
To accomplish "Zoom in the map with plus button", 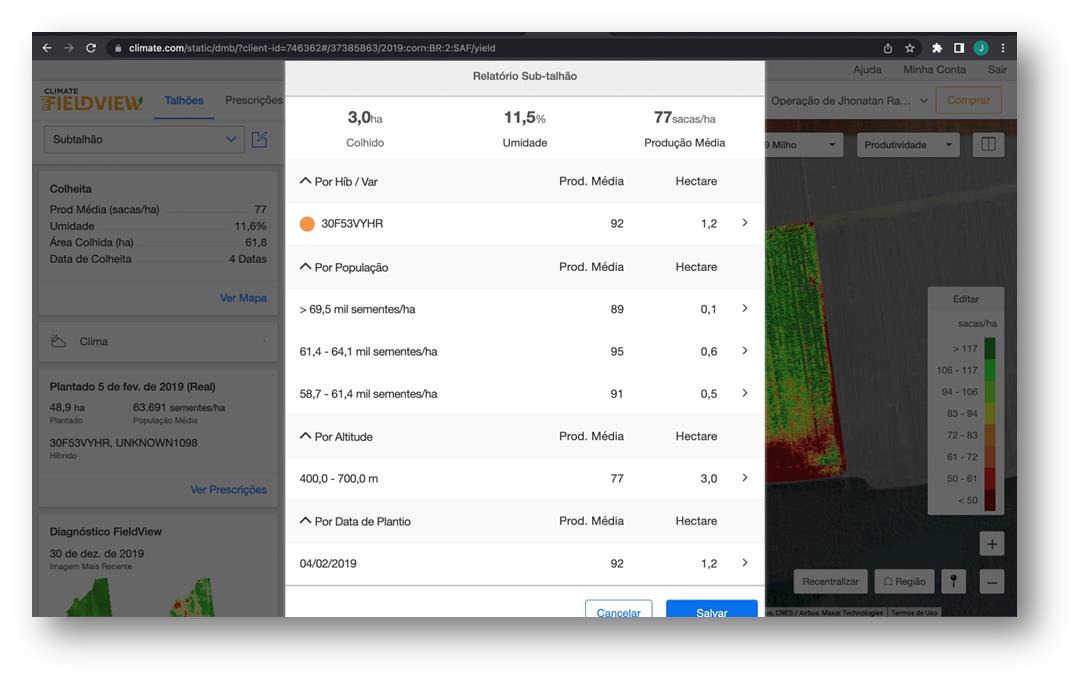I will (x=992, y=544).
